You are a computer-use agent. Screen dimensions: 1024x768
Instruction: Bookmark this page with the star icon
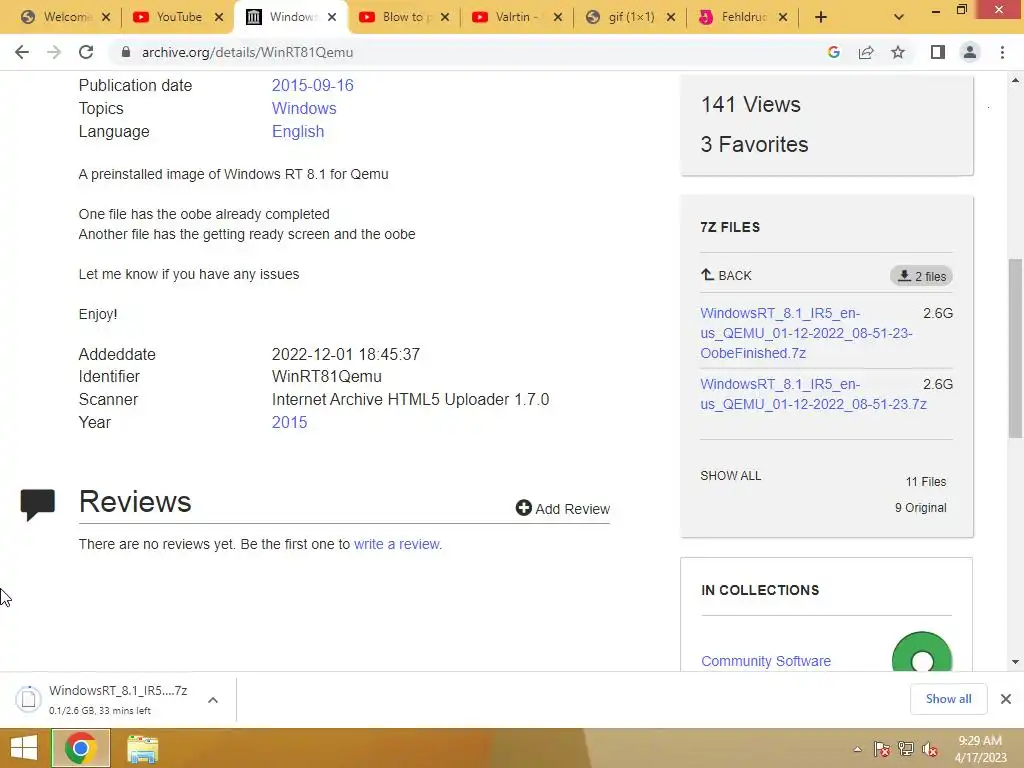(898, 52)
